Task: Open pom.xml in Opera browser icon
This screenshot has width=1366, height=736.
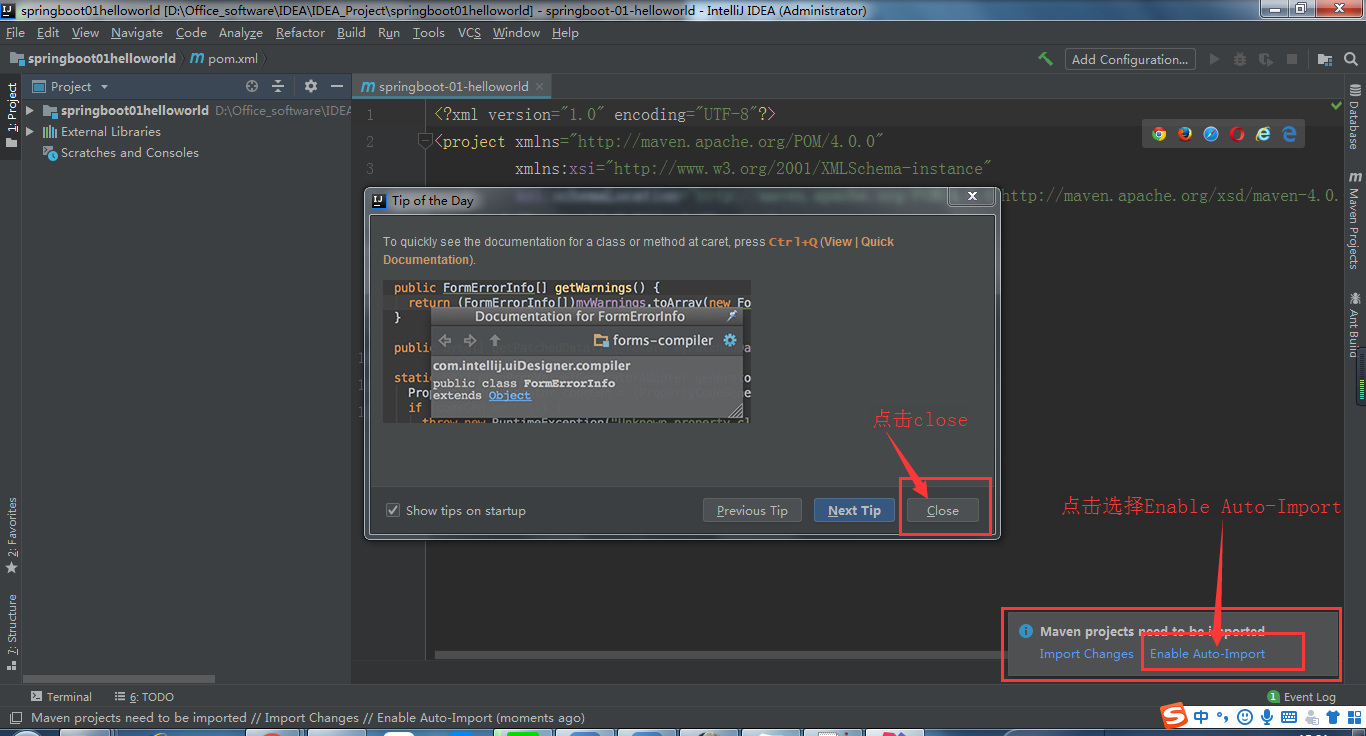Action: tap(1237, 134)
